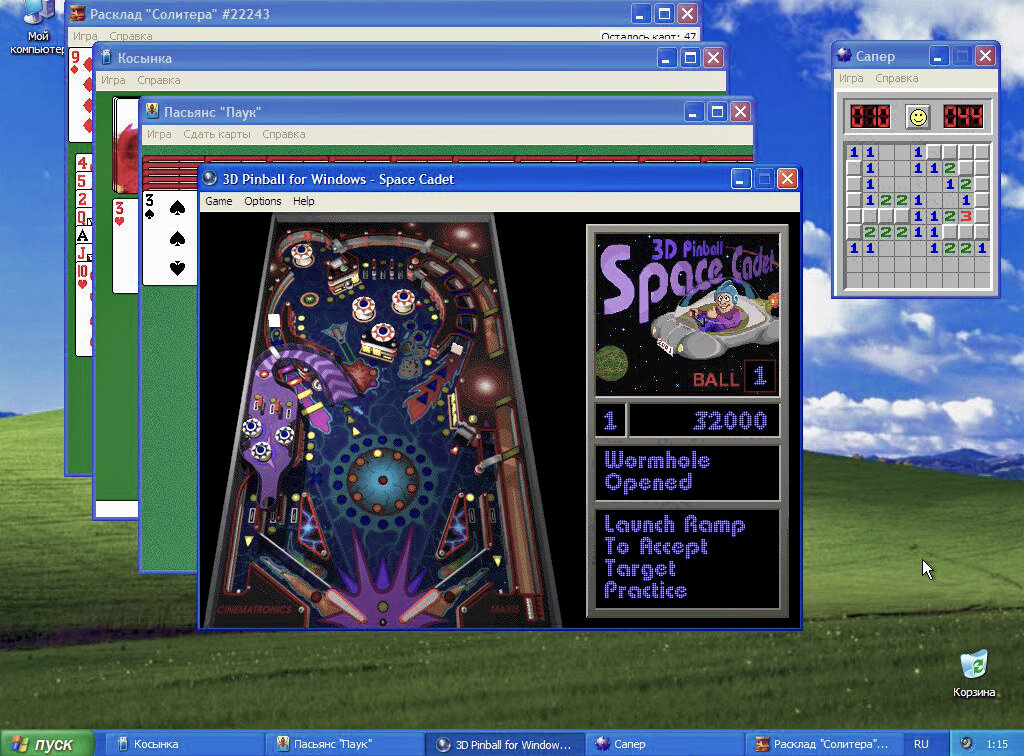Open Игра menu in Косынка window
Screen dimensions: 1024x756
tap(113, 80)
